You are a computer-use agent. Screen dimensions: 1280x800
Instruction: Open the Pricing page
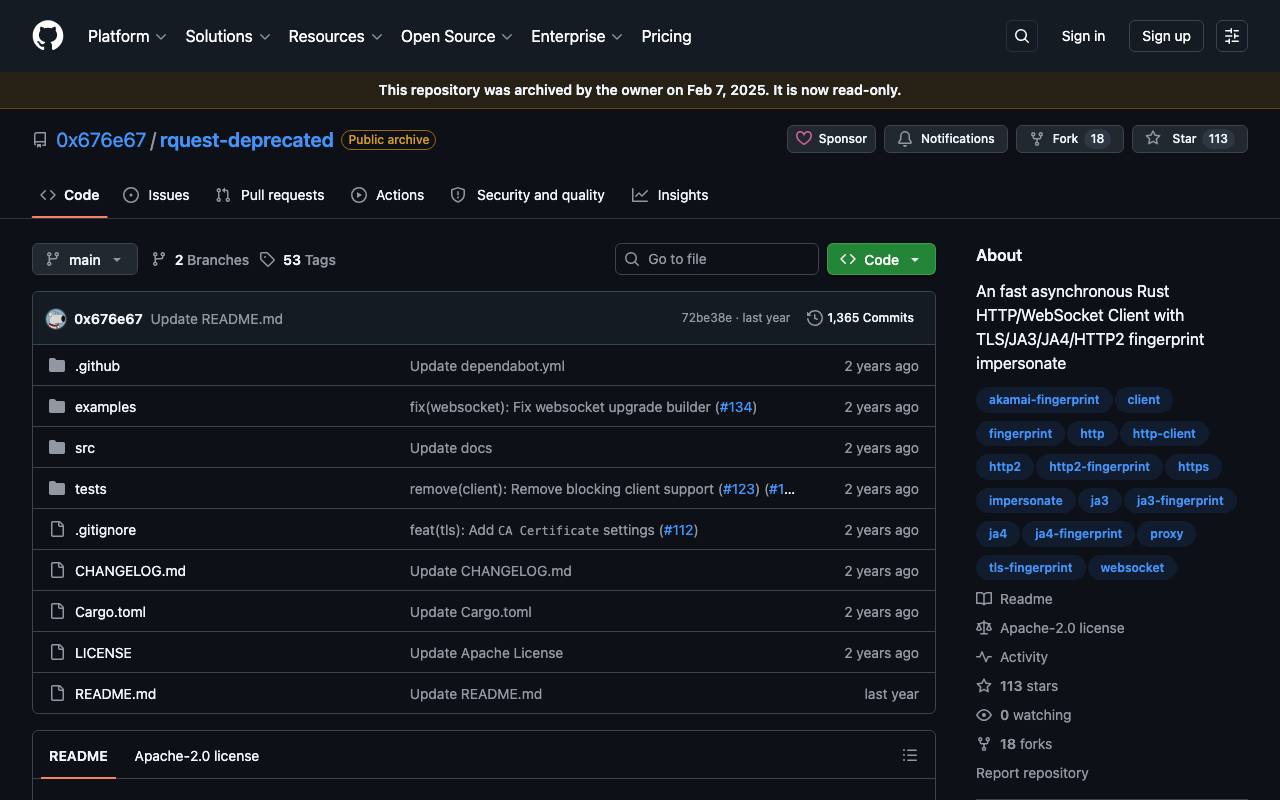[x=666, y=36]
